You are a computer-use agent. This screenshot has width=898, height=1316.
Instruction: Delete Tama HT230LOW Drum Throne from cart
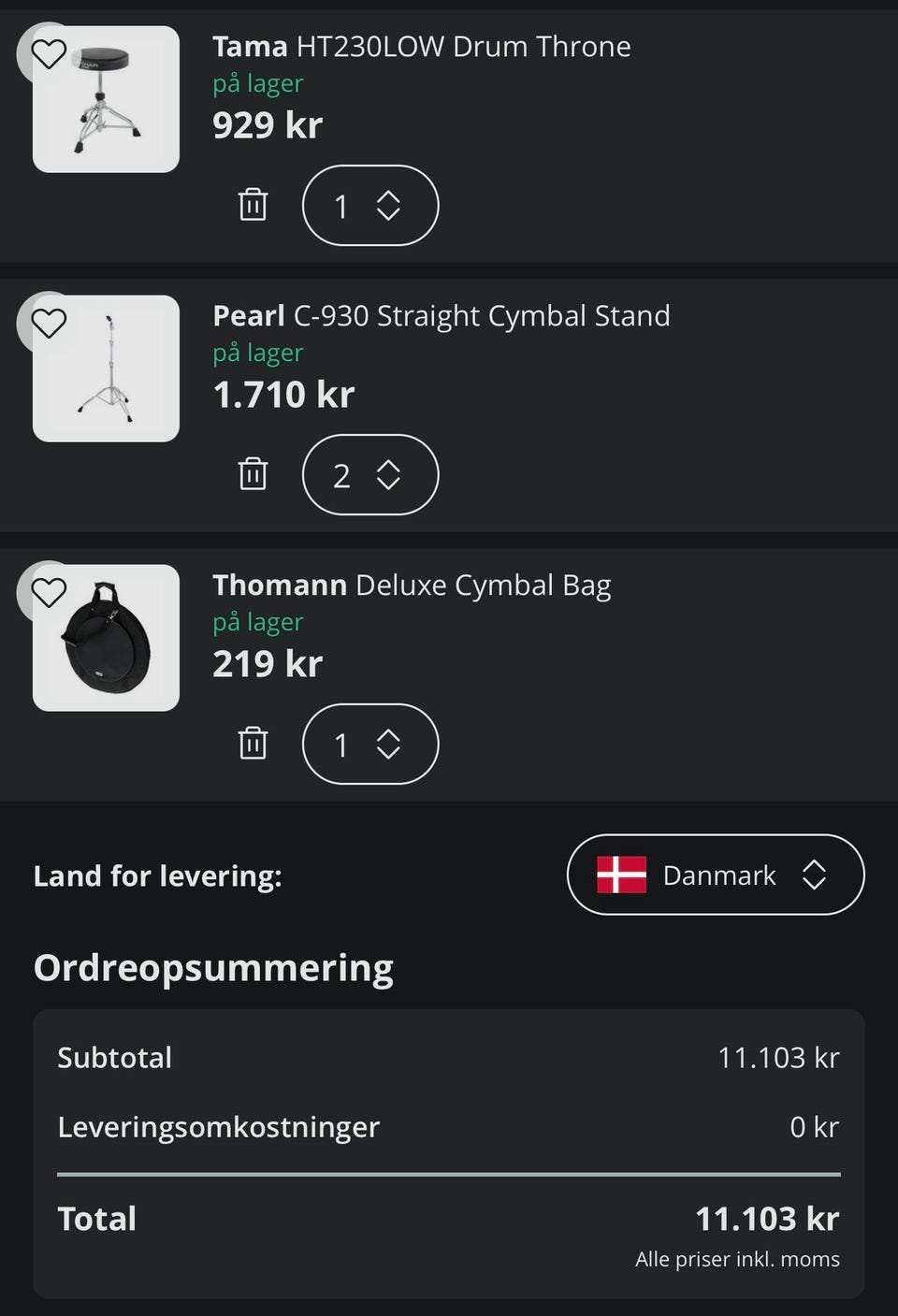click(253, 205)
